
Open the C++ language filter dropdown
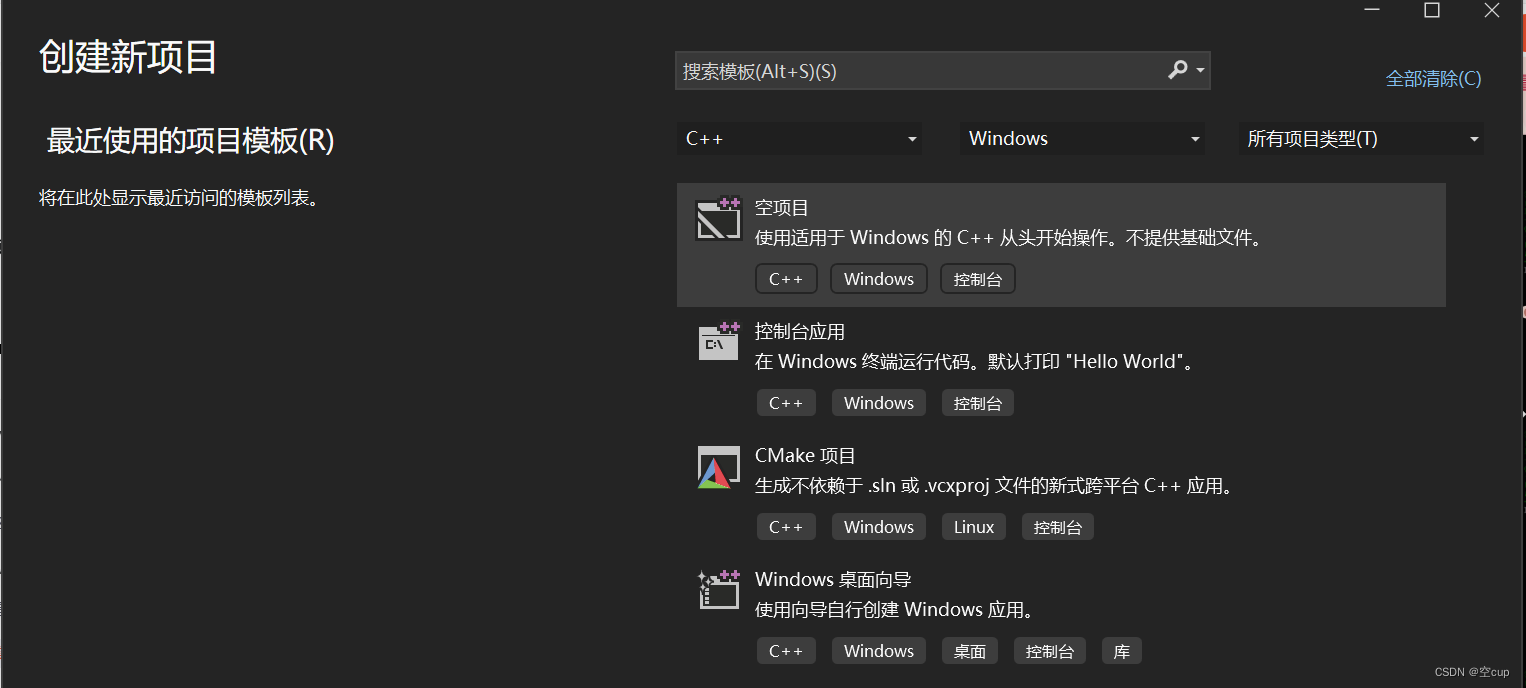[x=799, y=139]
